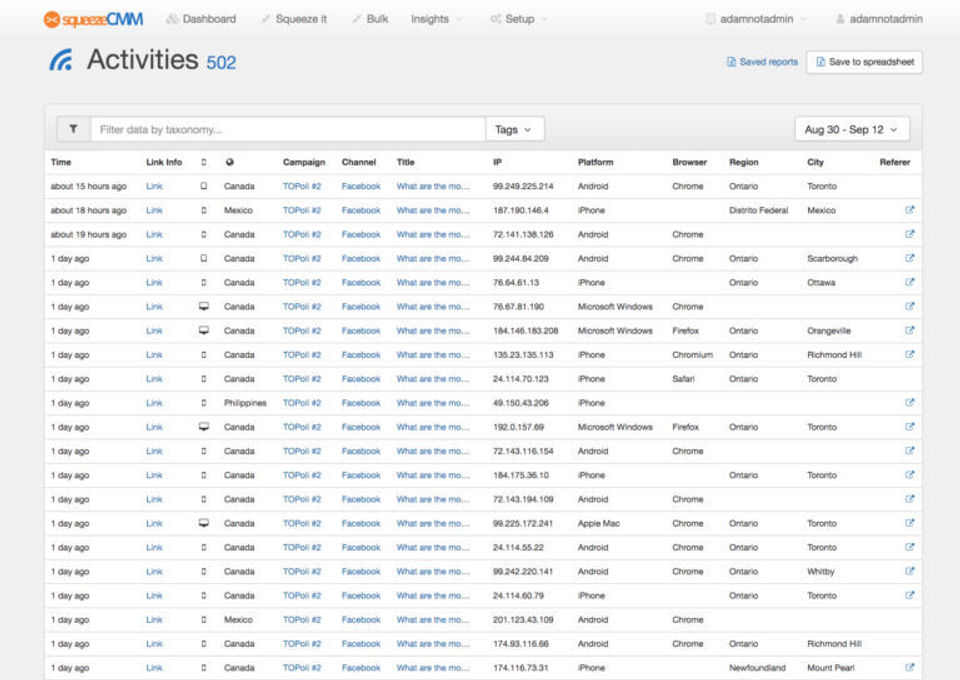Image resolution: width=960 pixels, height=680 pixels.
Task: Open referer link for 24.114.60.79 row
Action: point(909,596)
